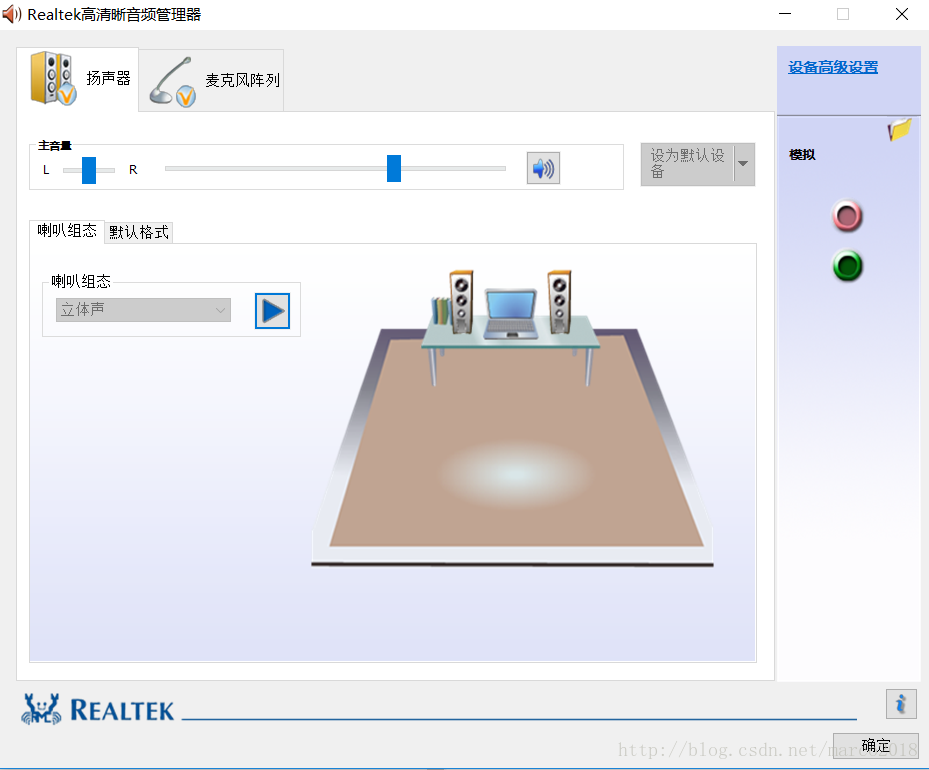Viewport: 929px width, 770px height.
Task: Close the Realtek audio manager window
Action: pos(902,14)
